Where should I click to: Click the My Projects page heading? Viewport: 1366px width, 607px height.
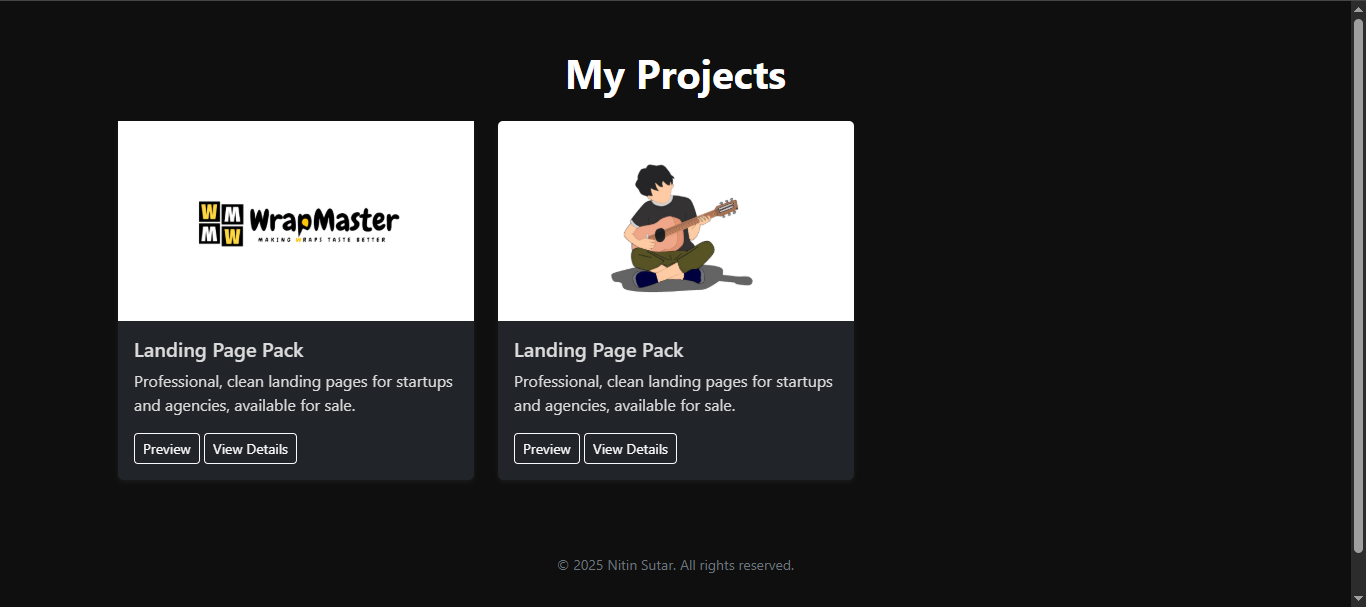[675, 74]
